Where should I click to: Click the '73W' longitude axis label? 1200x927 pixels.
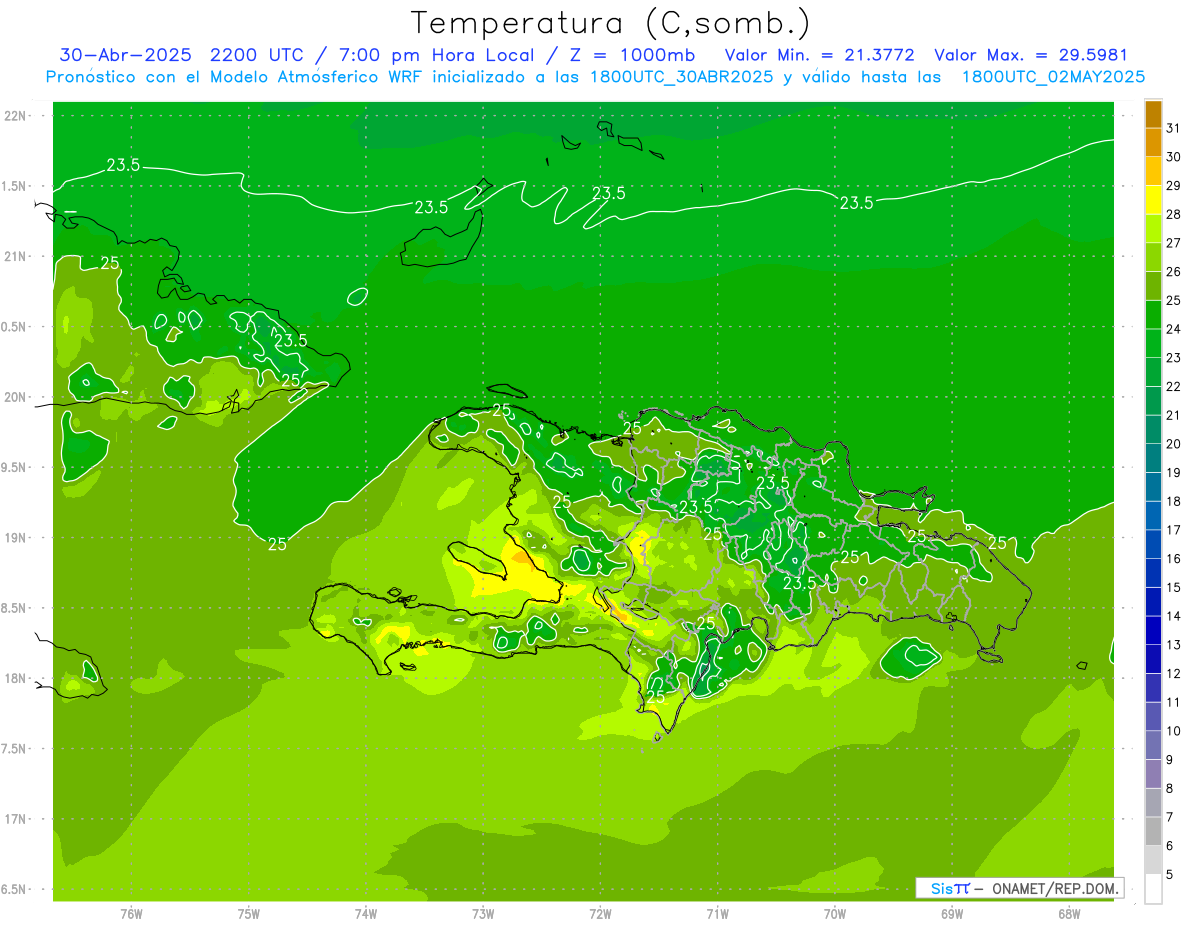[483, 914]
